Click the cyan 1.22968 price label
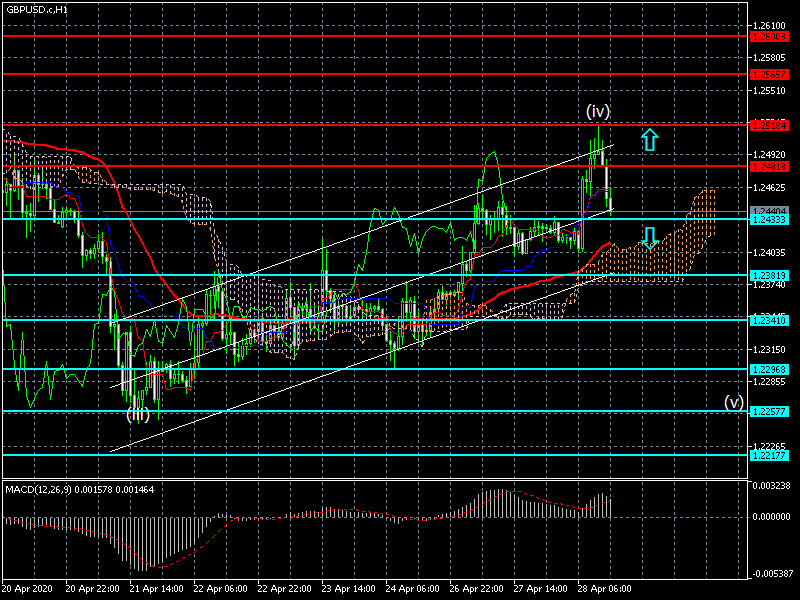Viewport: 800px width, 600px height. (769, 369)
